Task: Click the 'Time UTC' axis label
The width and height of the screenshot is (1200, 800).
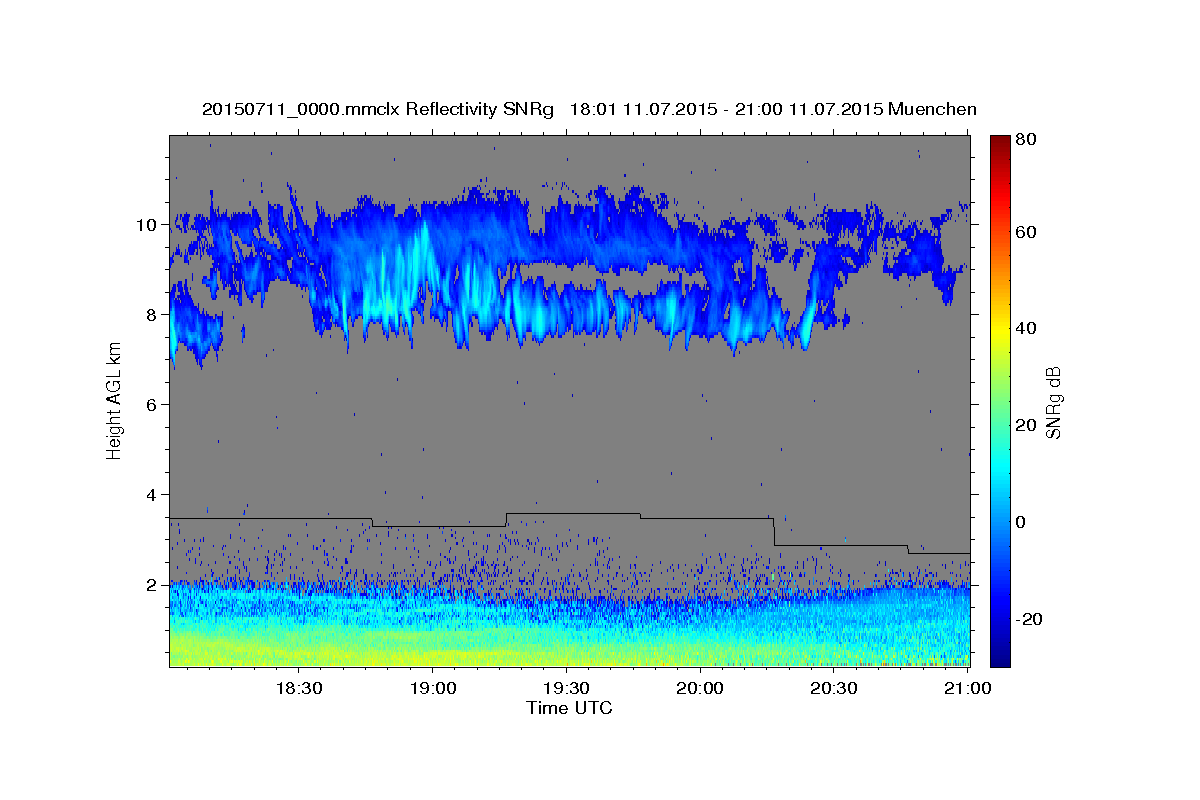Action: (569, 708)
